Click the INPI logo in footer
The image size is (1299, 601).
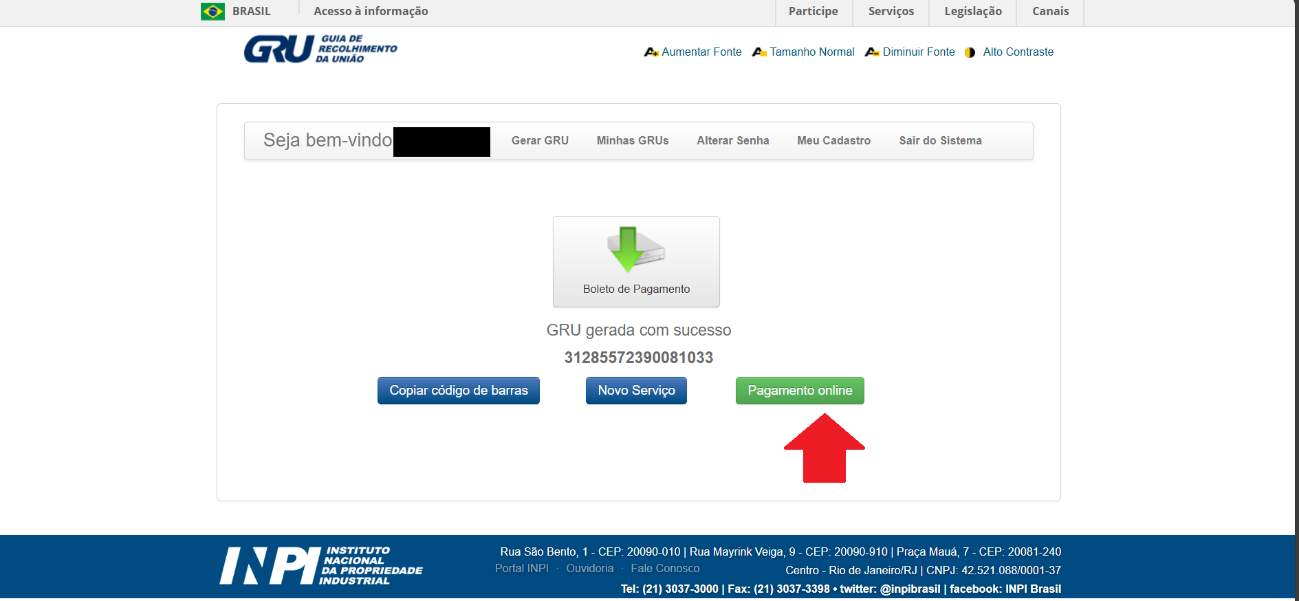(x=321, y=565)
